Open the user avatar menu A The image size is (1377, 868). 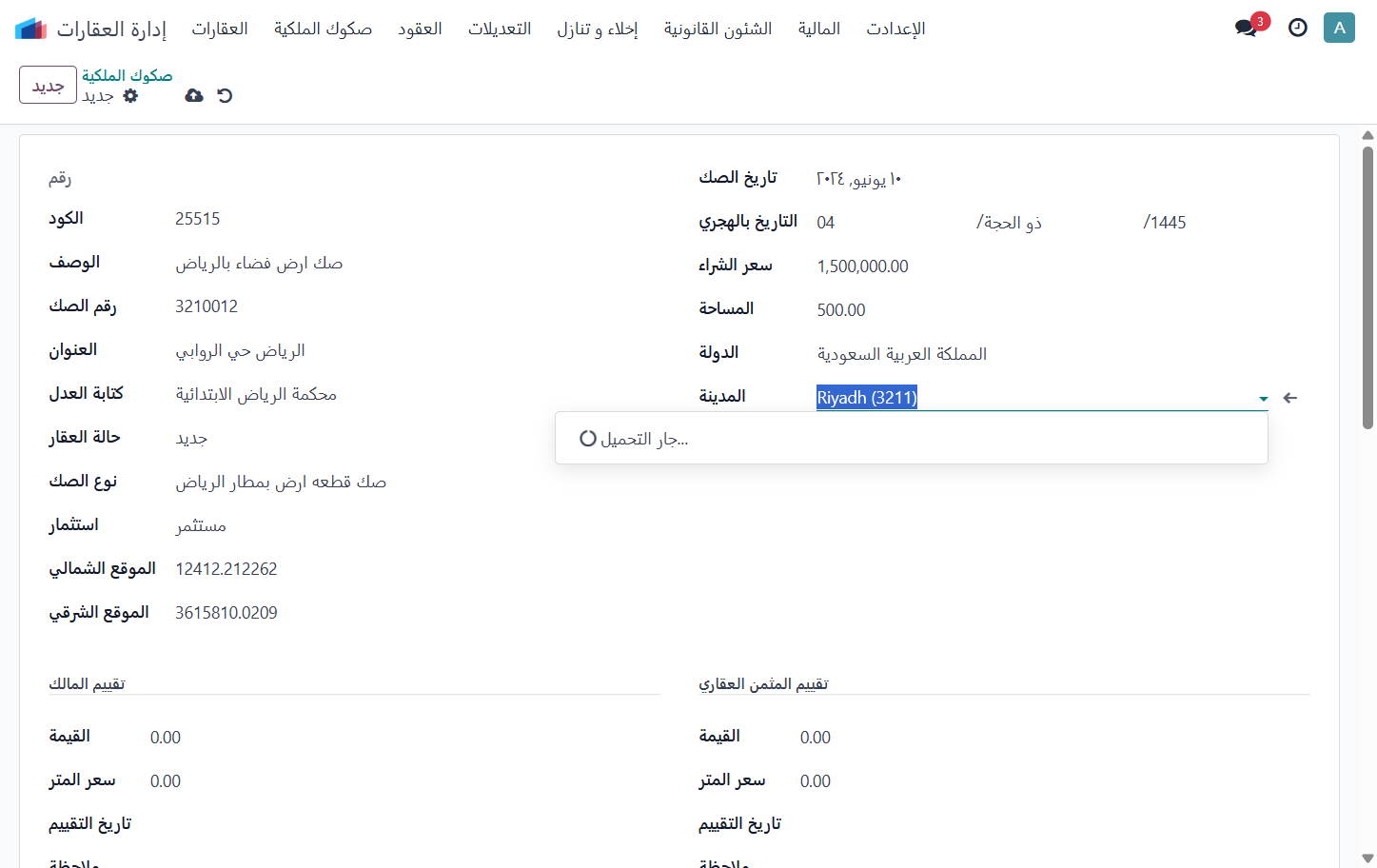(x=1339, y=28)
